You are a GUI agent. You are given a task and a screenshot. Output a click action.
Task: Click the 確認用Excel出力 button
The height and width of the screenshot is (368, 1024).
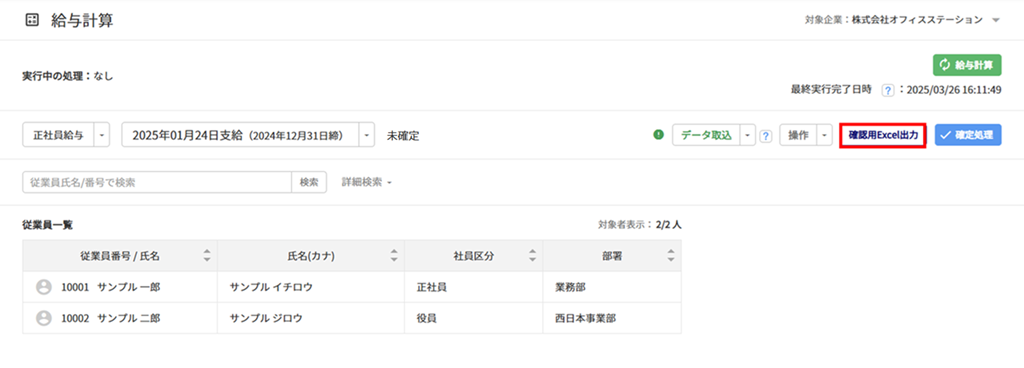click(x=882, y=136)
